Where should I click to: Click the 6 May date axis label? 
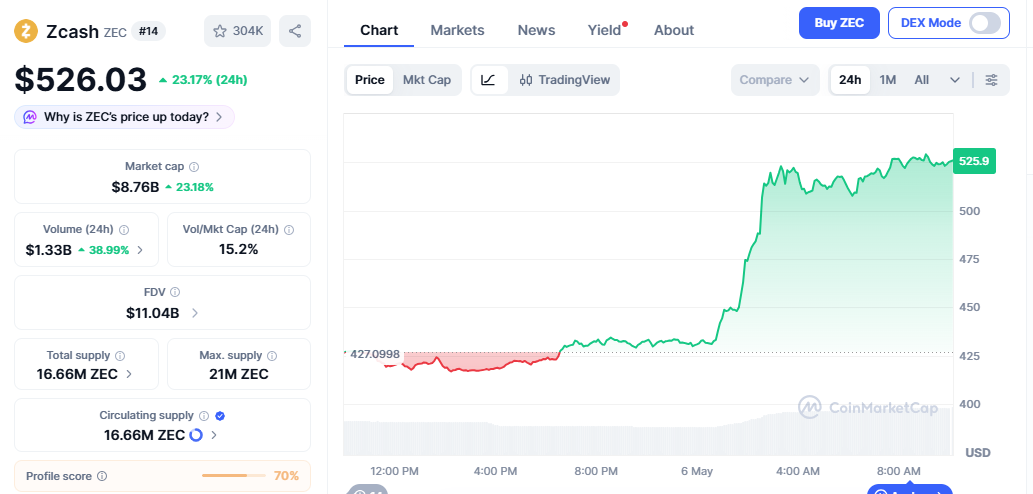697,471
